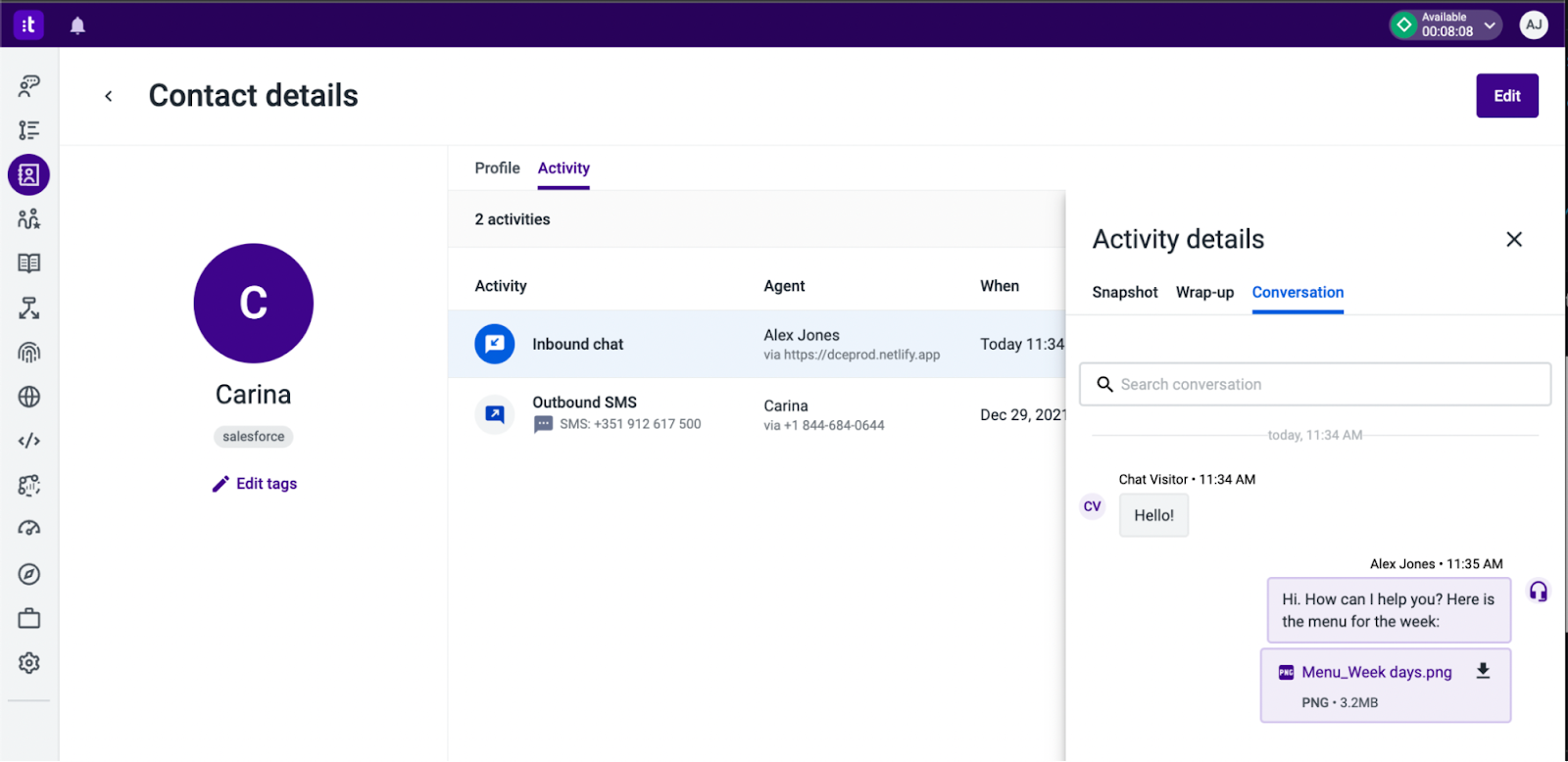This screenshot has width=1568, height=762.
Task: Click the 'Today 11:34' time cell
Action: click(1022, 344)
